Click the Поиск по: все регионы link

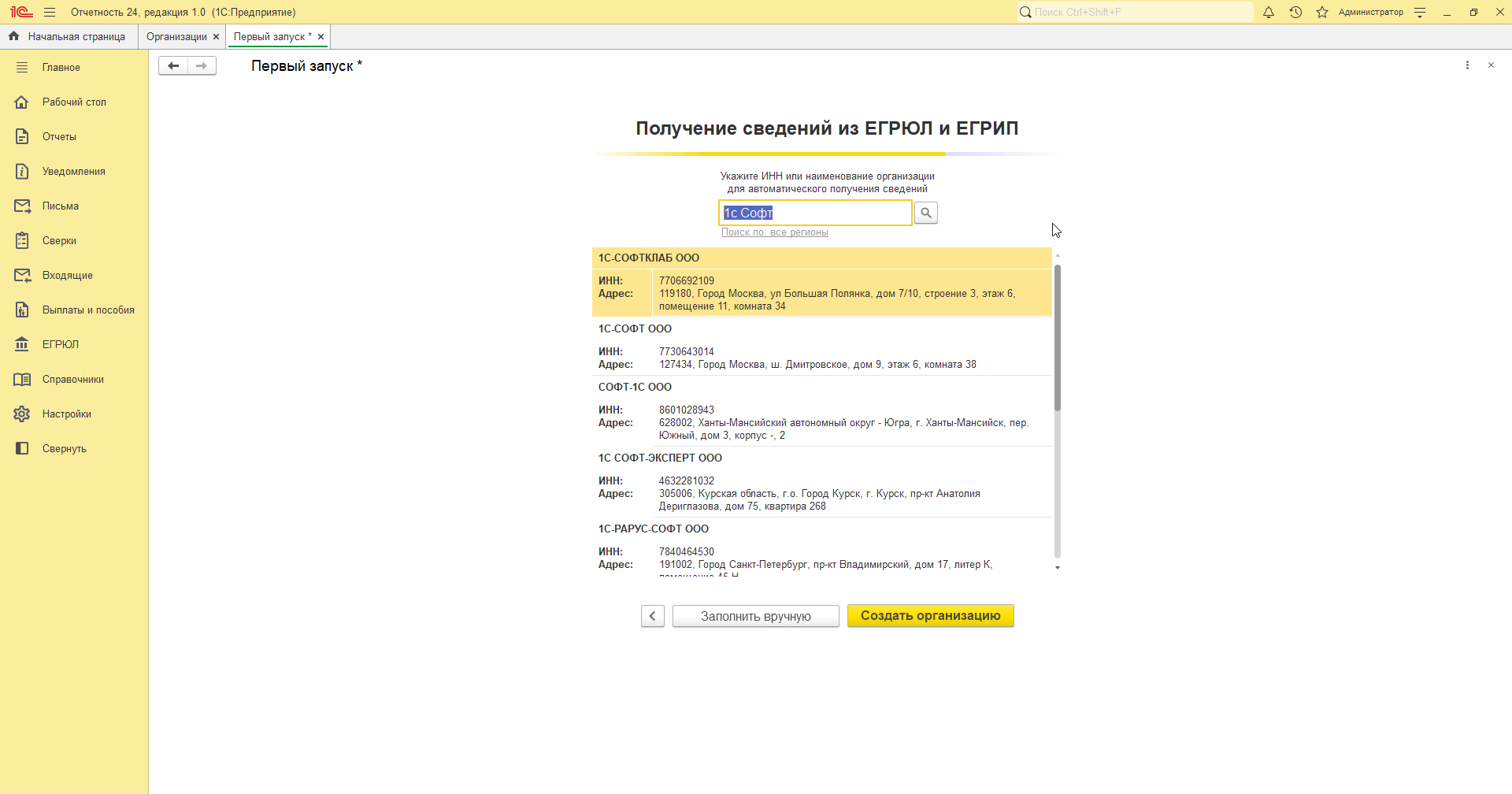tap(775, 232)
